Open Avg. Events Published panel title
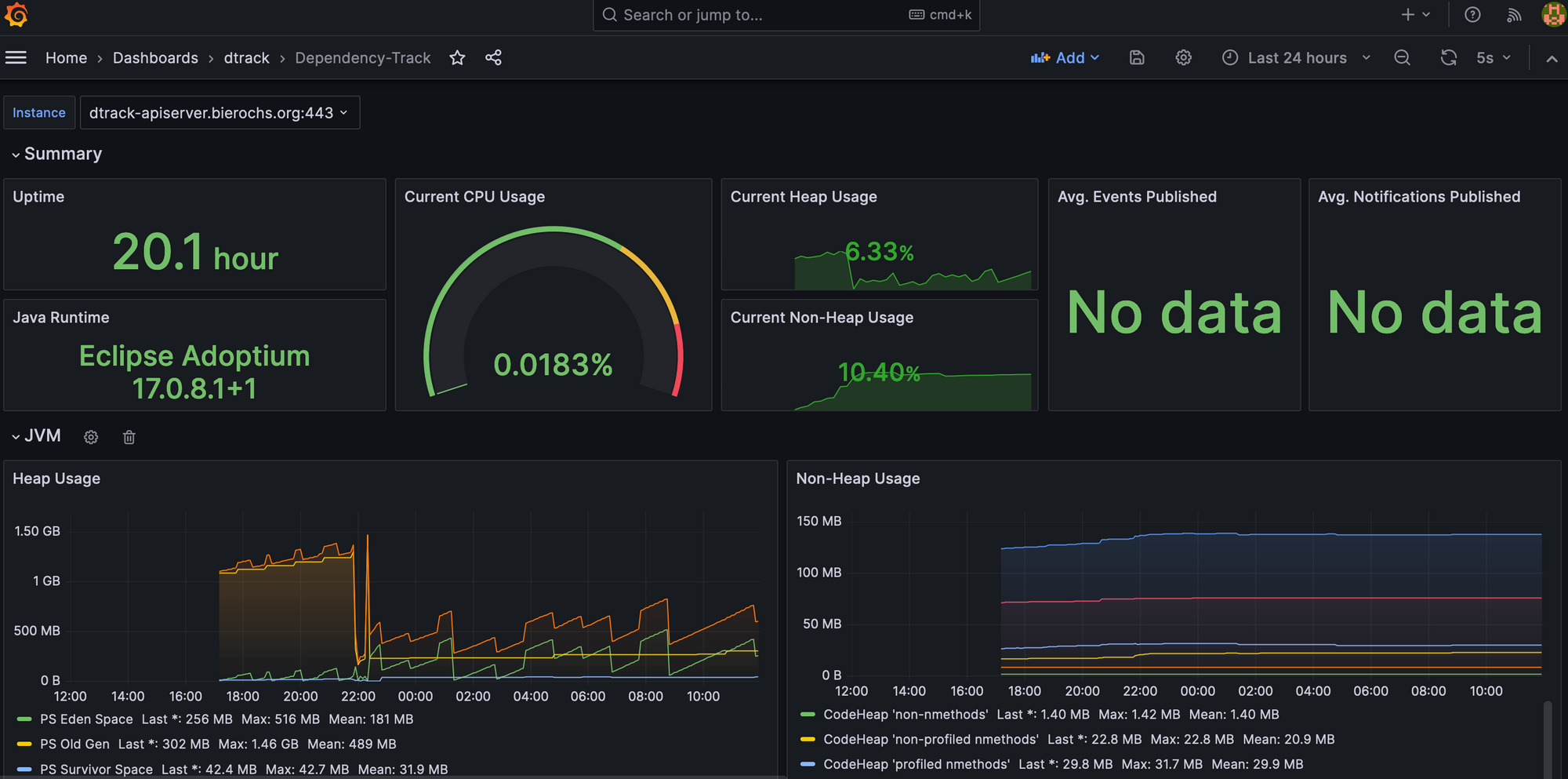Viewport: 1568px width, 779px height. 1137,197
